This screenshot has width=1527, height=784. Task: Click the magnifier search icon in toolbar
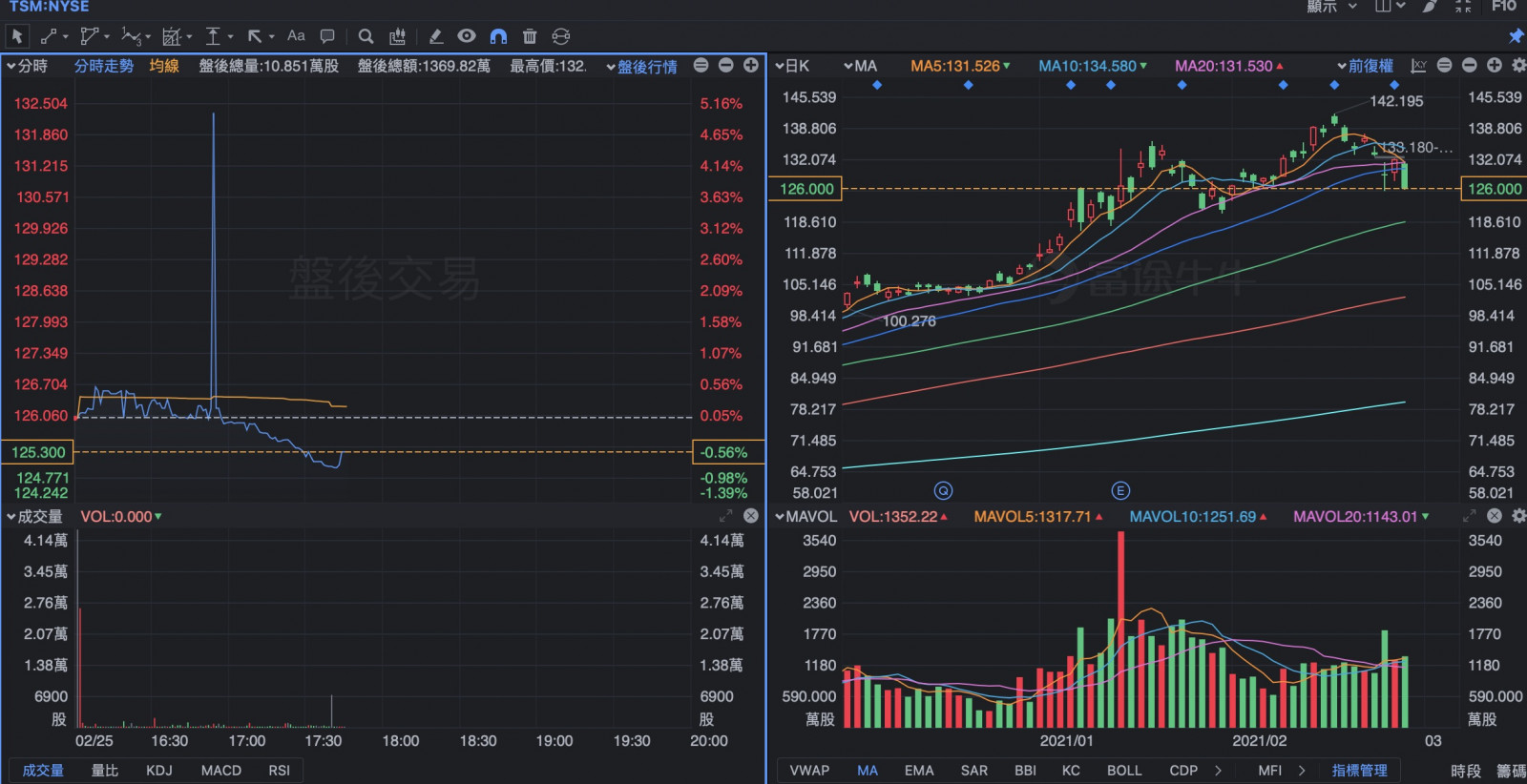click(x=366, y=36)
